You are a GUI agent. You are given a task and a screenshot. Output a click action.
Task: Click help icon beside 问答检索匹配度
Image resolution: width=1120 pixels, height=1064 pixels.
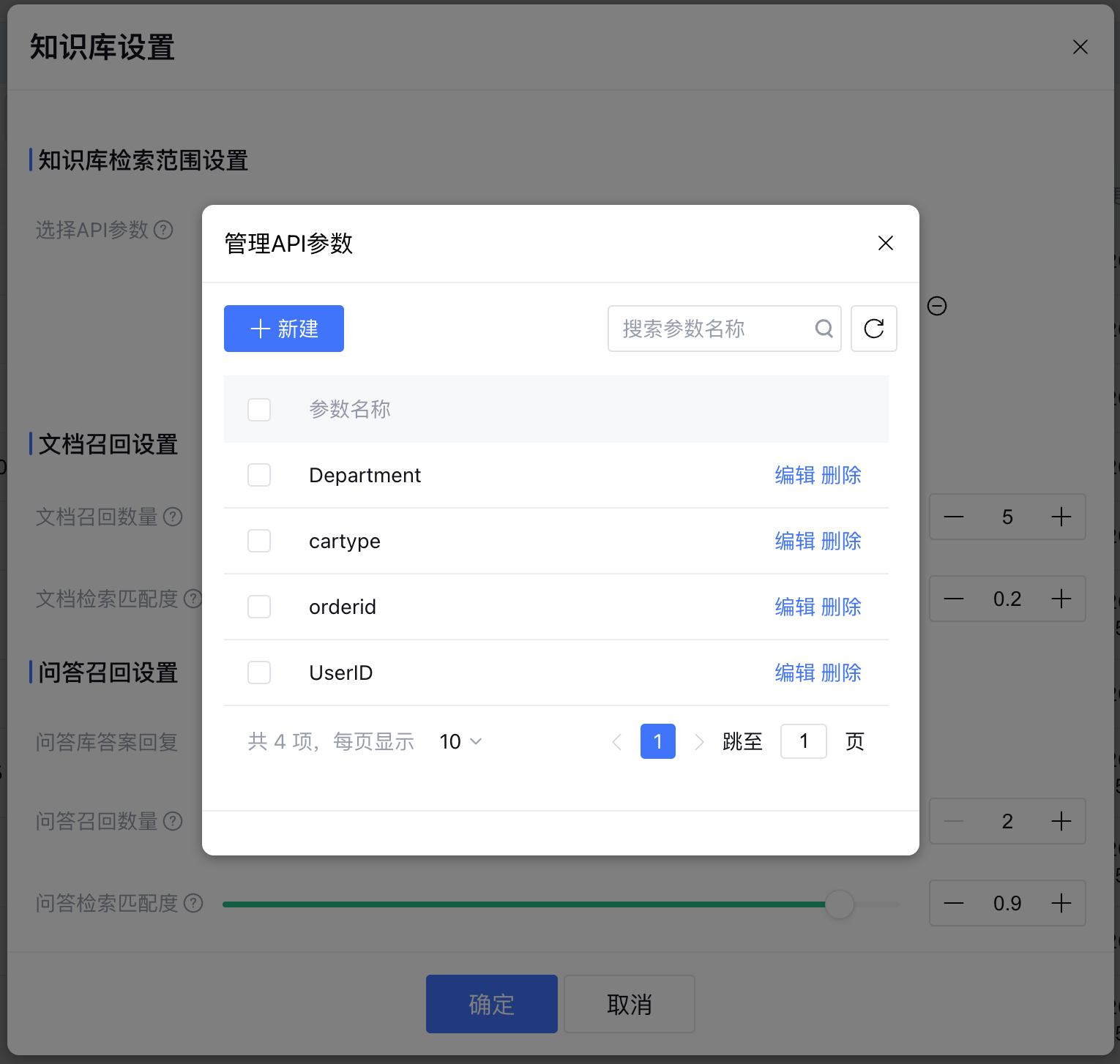pyautogui.click(x=193, y=903)
